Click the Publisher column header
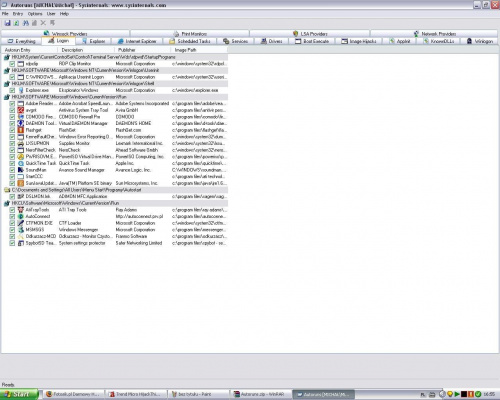Image resolution: width=500 pixels, height=400 pixels. (143, 50)
